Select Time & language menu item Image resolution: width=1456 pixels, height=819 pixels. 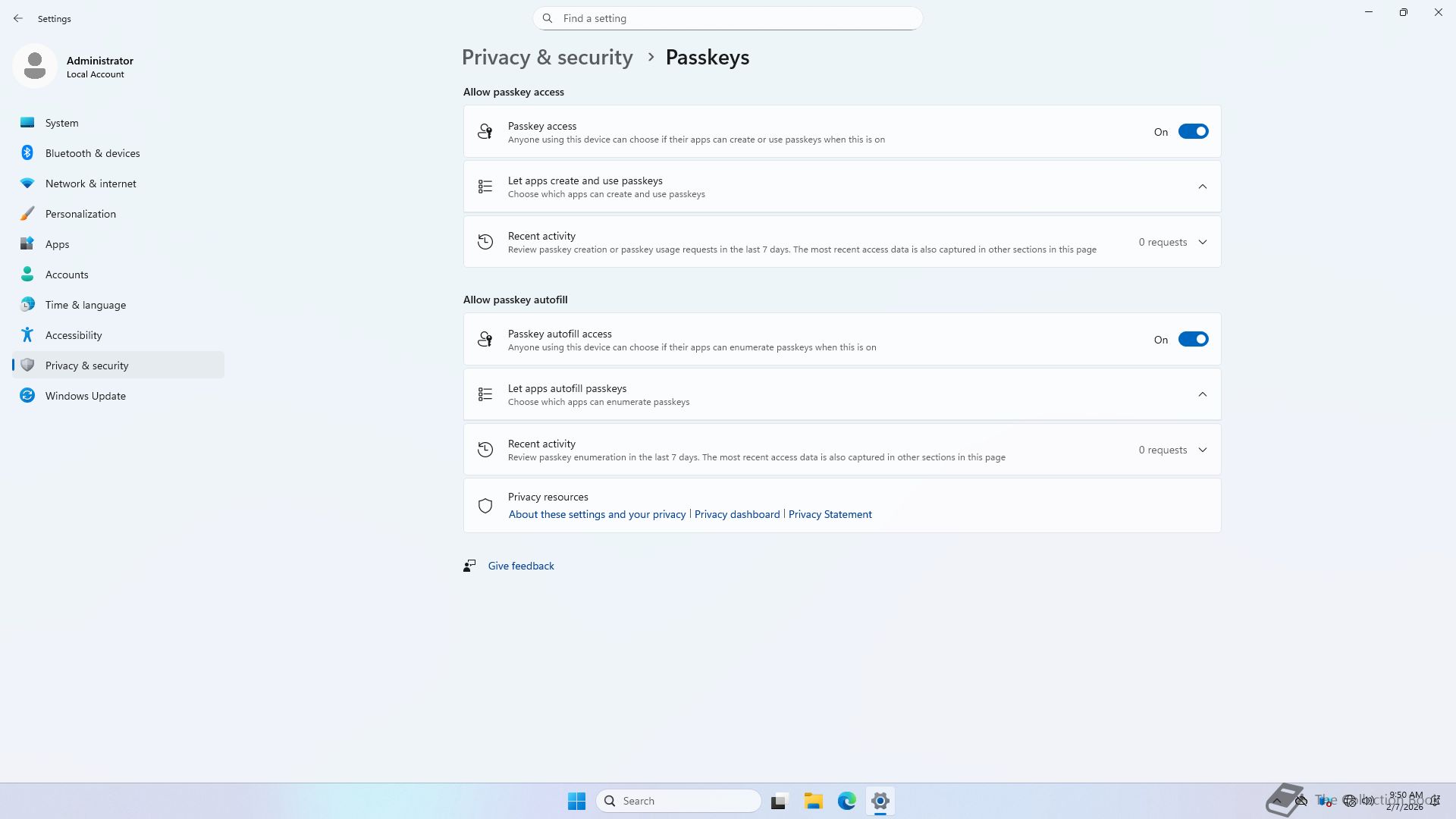85,305
